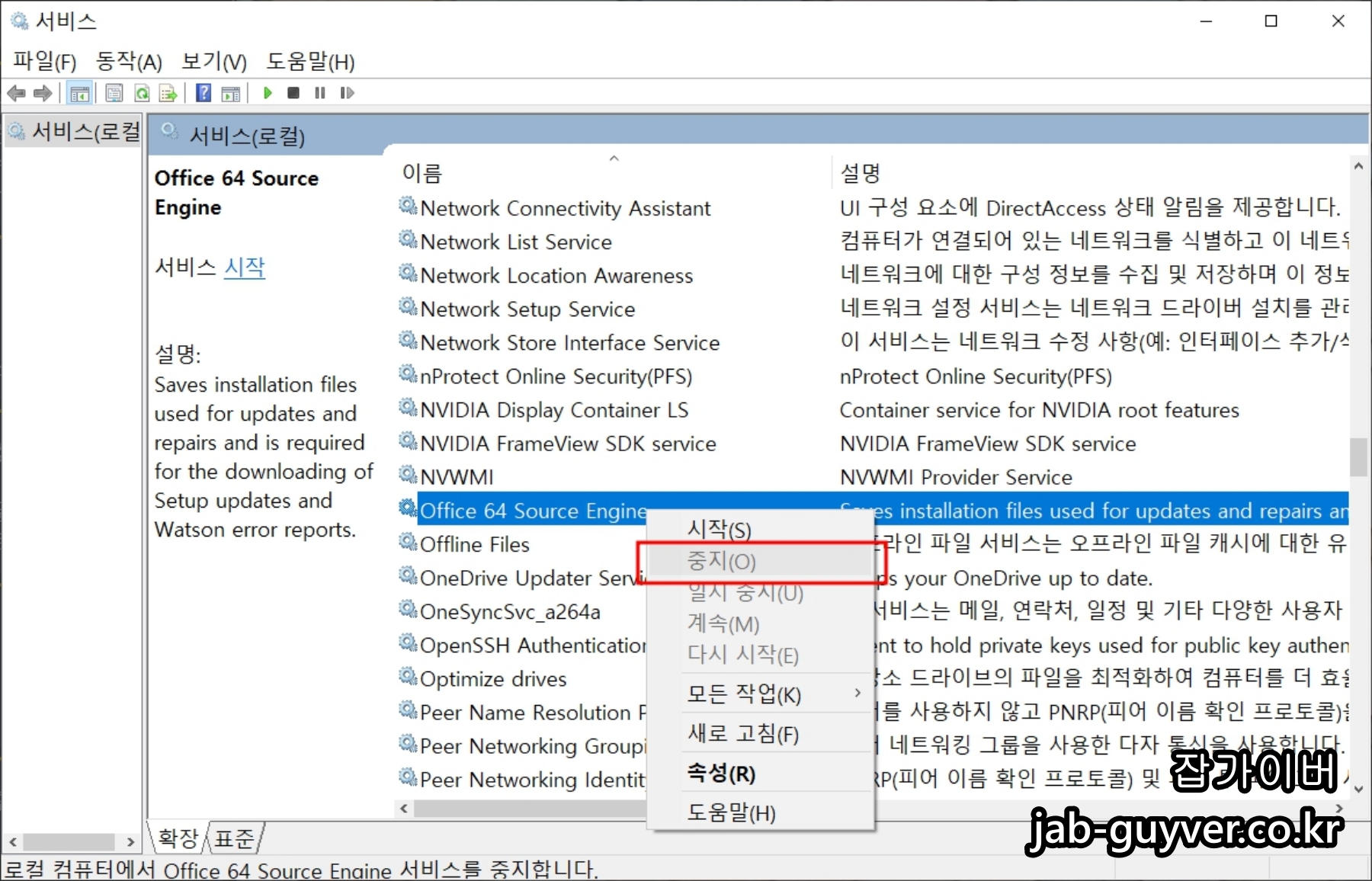Click the blue question mark help icon
The width and height of the screenshot is (1372, 881).
(x=203, y=93)
